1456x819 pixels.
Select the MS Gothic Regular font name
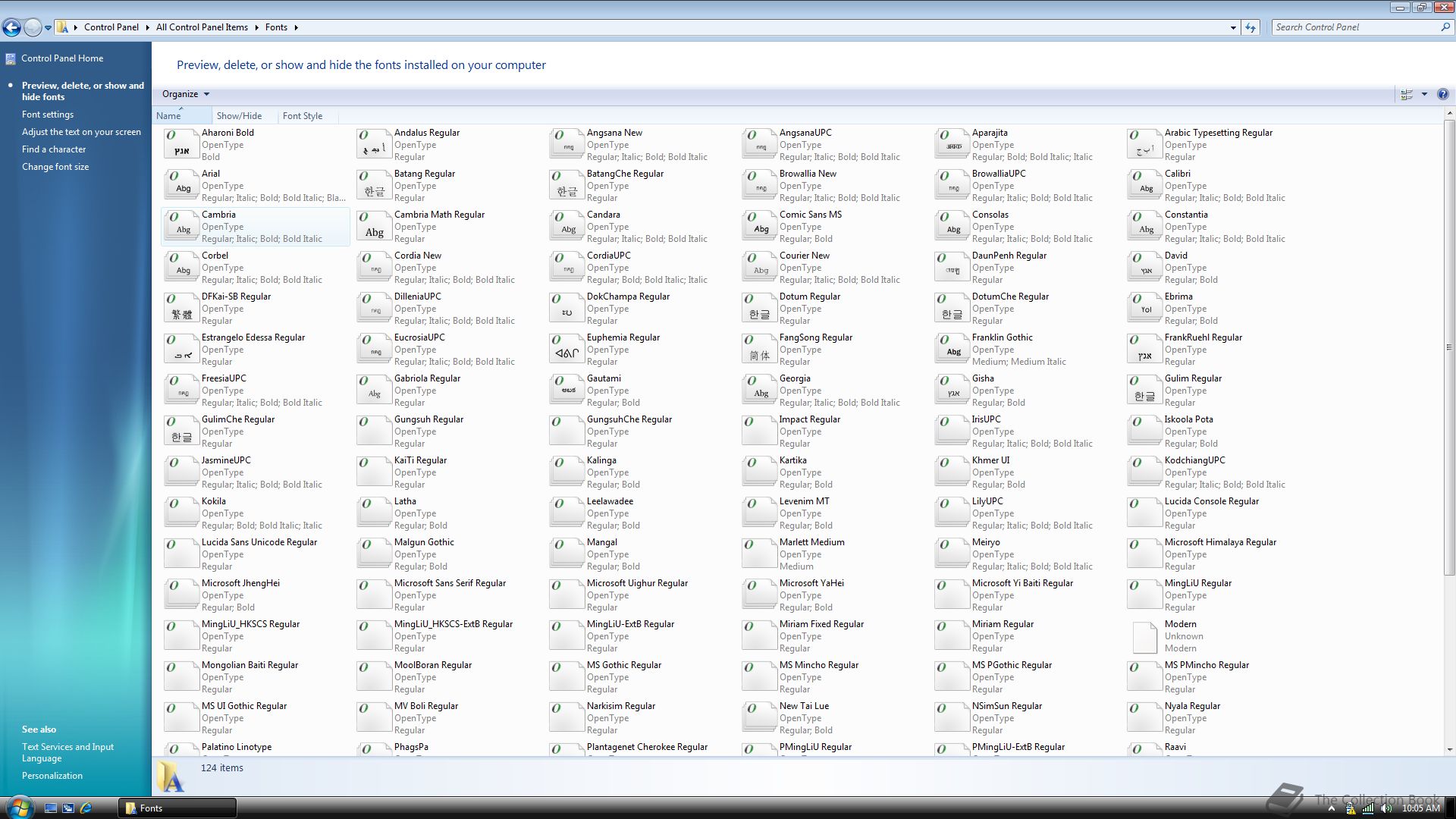tap(623, 665)
